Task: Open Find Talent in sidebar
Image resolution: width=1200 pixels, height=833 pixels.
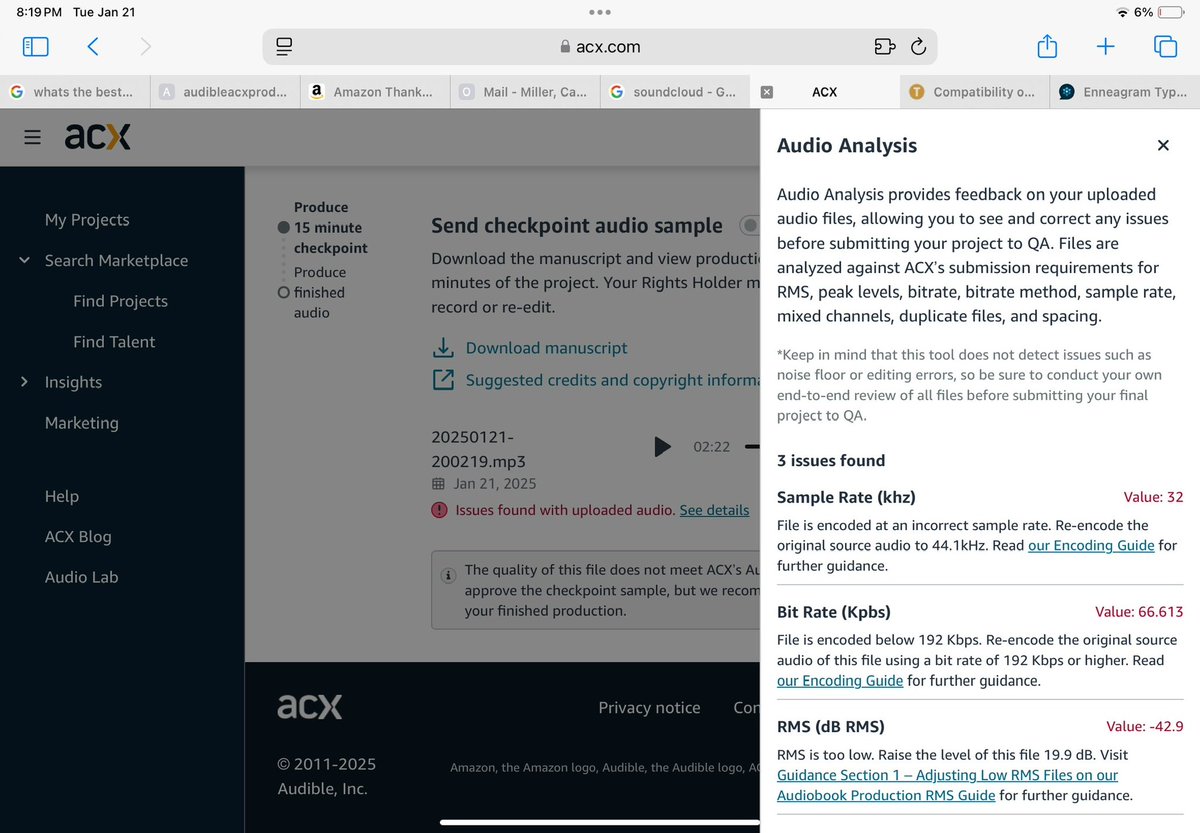Action: tap(114, 341)
